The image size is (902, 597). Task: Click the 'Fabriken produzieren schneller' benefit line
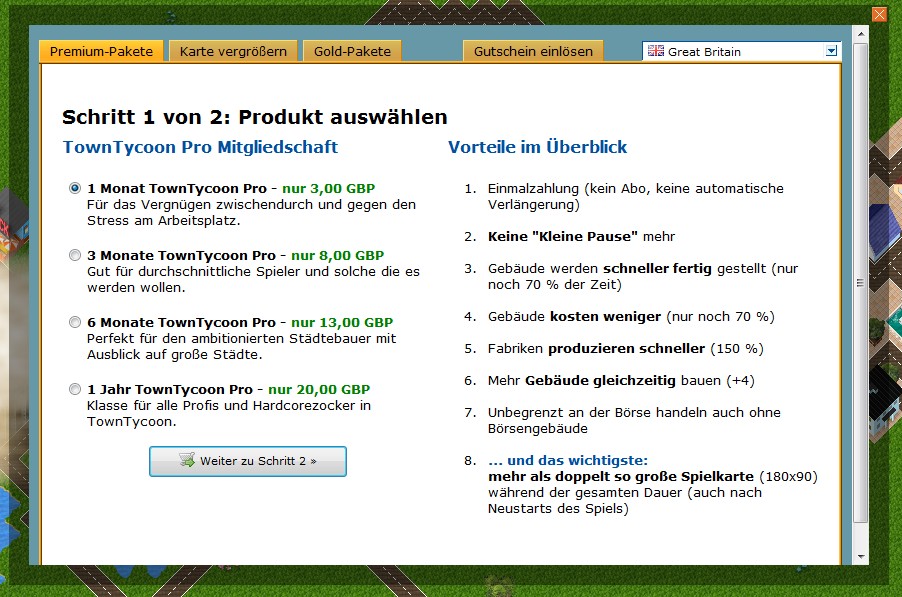[x=626, y=349]
